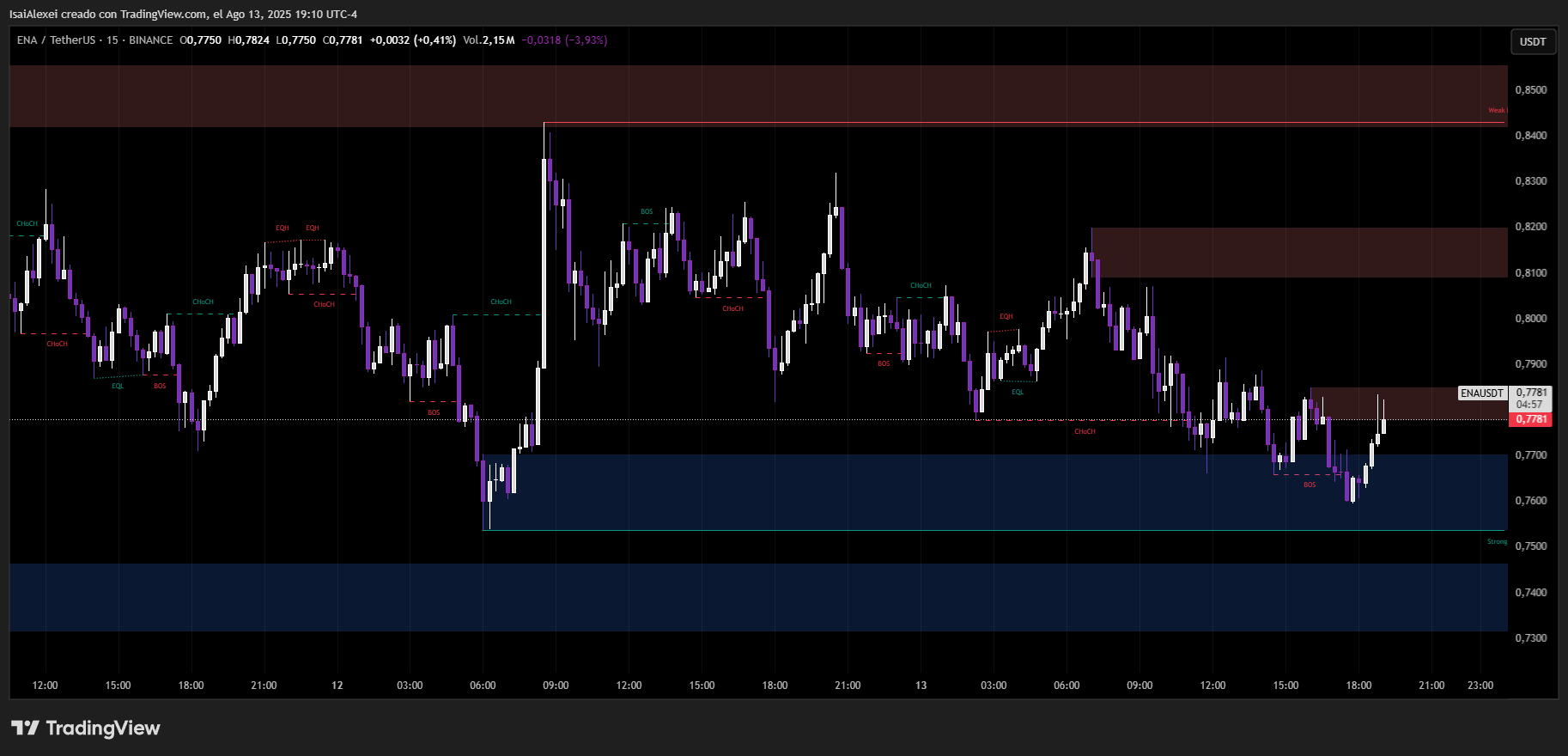The image size is (1568, 756).
Task: Click the IsaiAlexei TradingView.com header text
Action: pyautogui.click(x=183, y=14)
